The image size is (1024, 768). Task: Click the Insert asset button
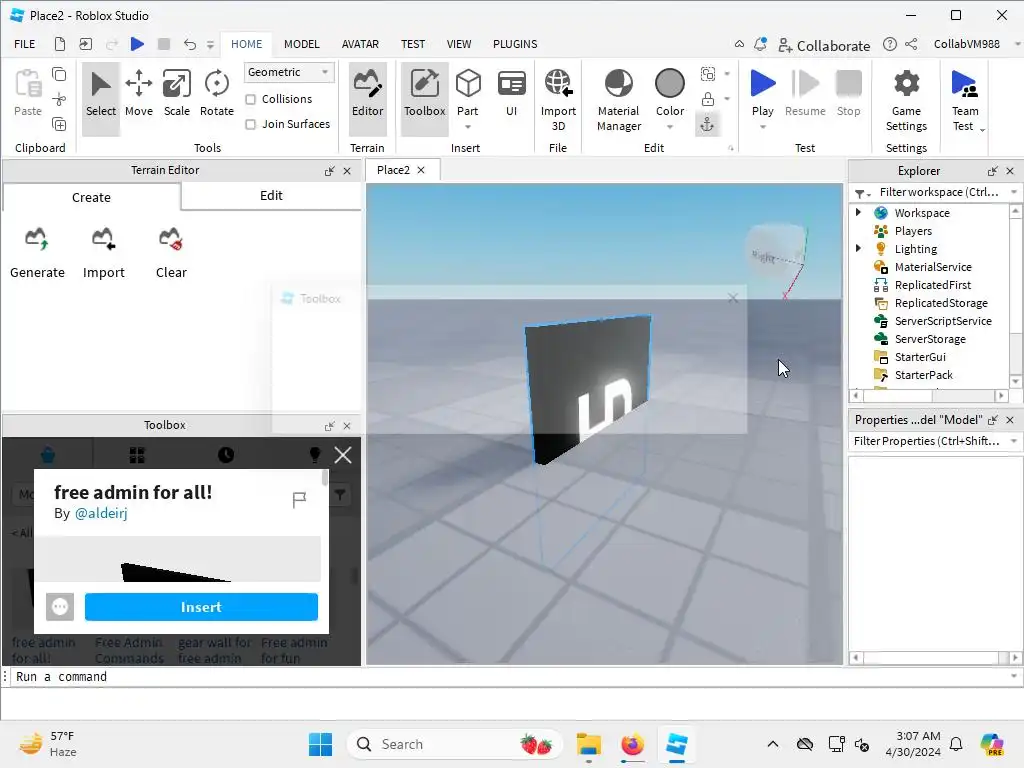pos(201,607)
